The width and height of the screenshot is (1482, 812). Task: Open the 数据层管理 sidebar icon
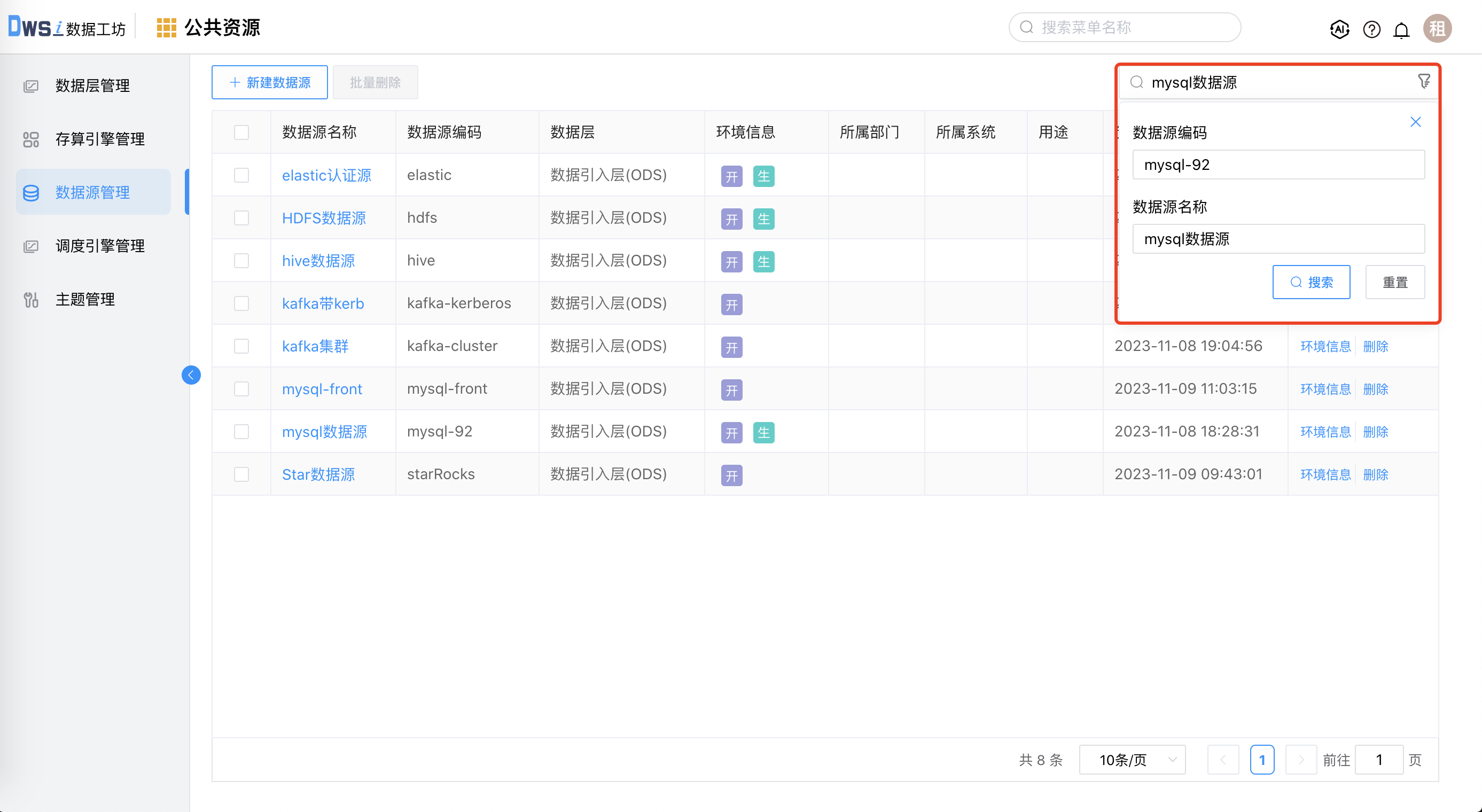click(30, 85)
